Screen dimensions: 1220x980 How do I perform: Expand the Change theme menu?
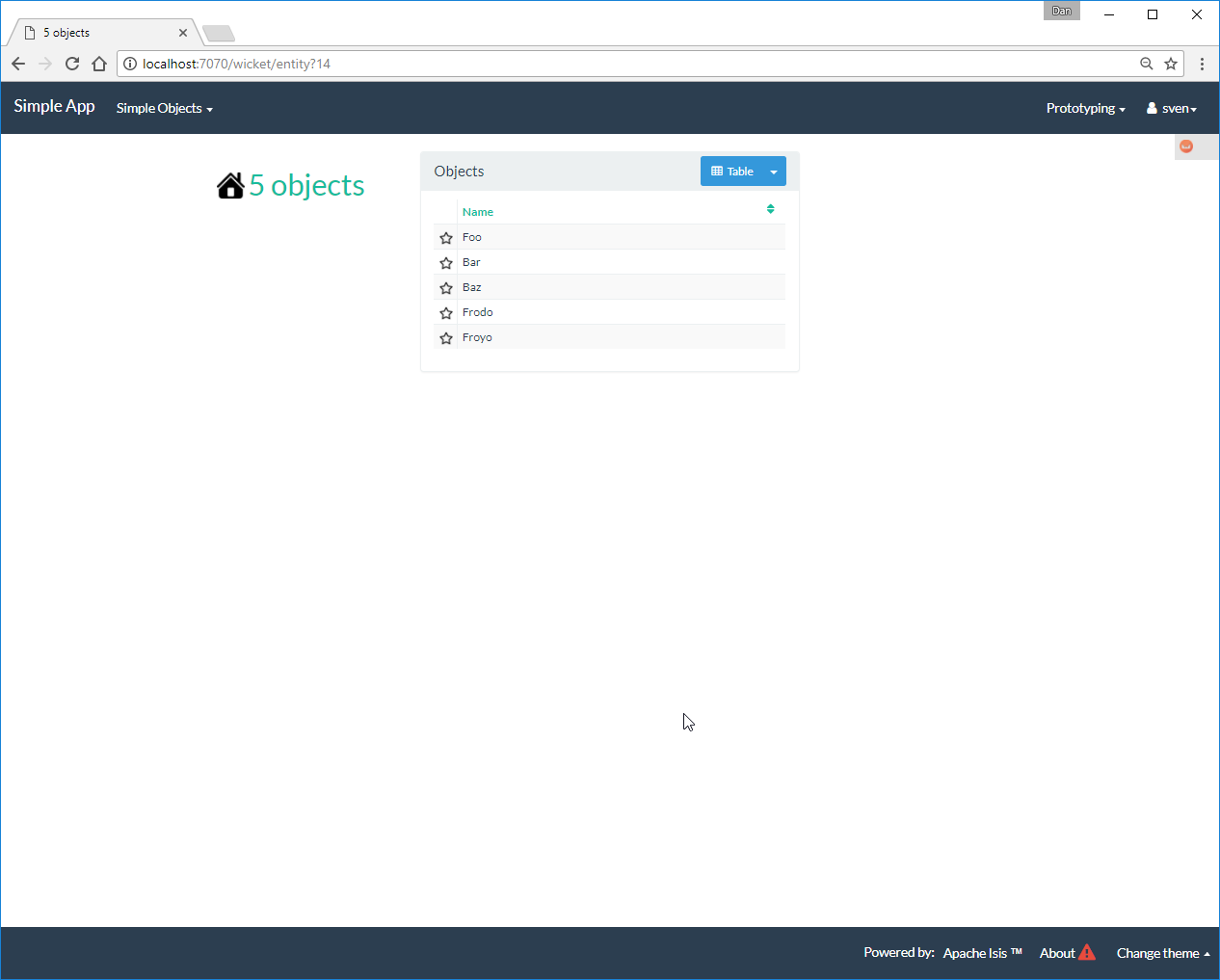[1162, 953]
